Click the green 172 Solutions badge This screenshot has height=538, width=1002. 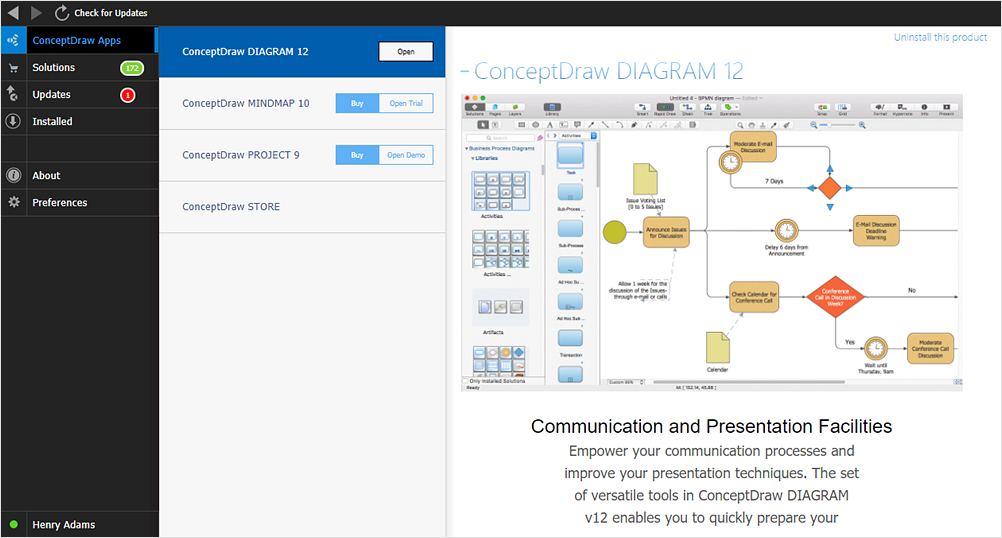pos(132,68)
